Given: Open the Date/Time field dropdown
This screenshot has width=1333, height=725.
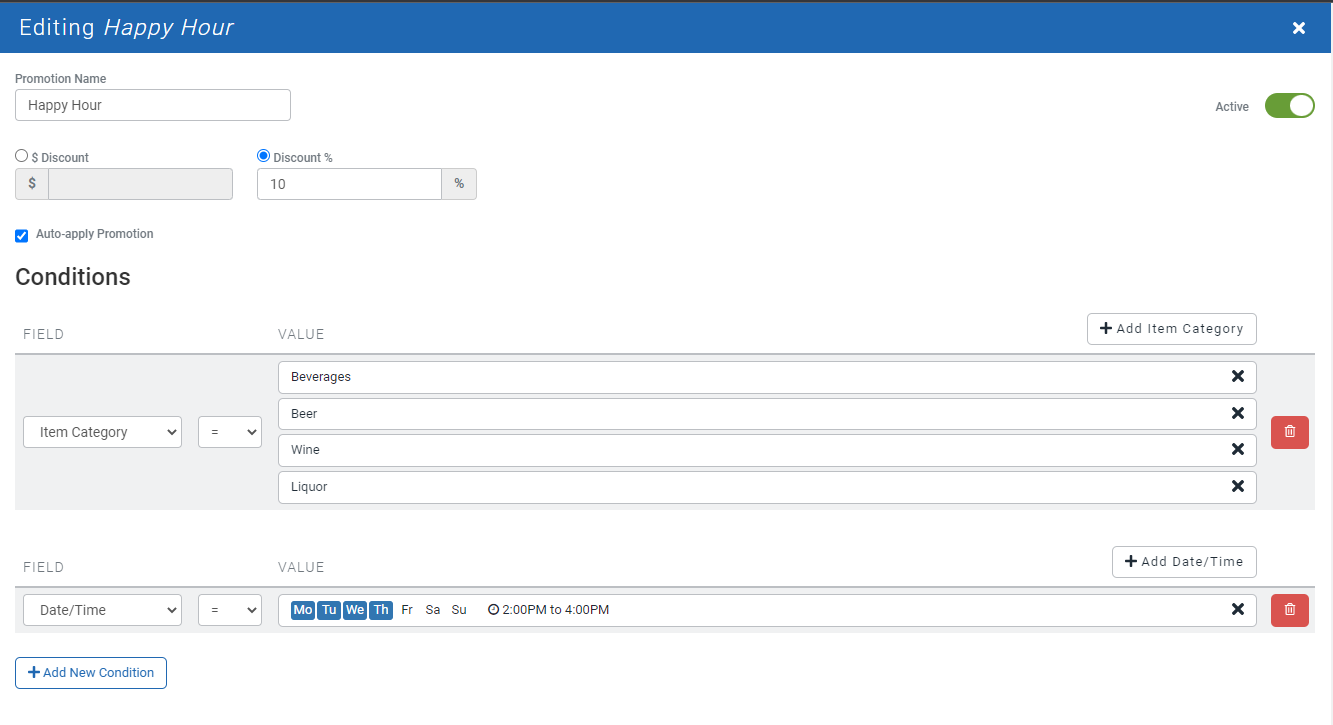Looking at the screenshot, I should click(102, 610).
